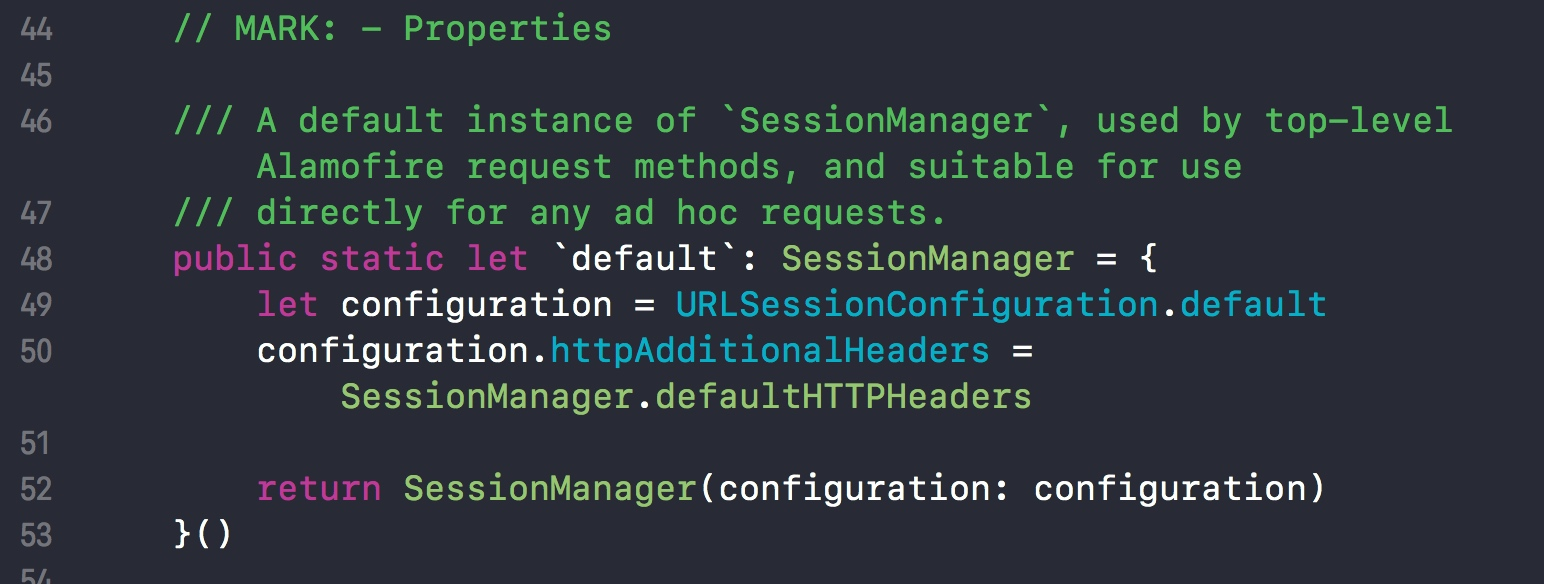Click the URLSessionConfiguration type name
The image size is (1544, 584).
click(917, 305)
